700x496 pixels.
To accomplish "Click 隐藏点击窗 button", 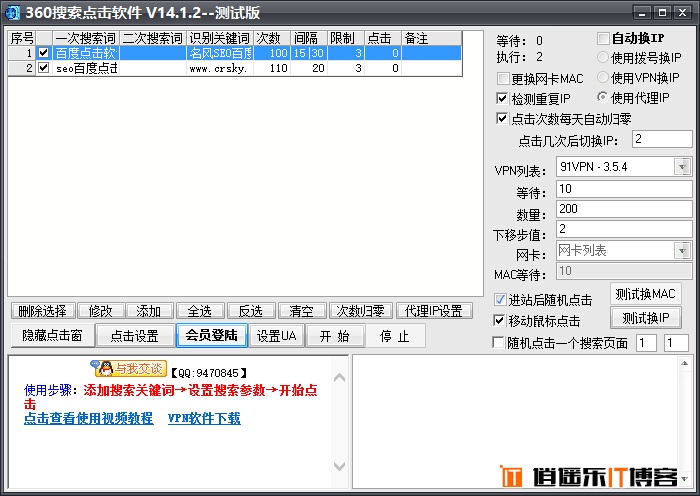I will (x=53, y=335).
